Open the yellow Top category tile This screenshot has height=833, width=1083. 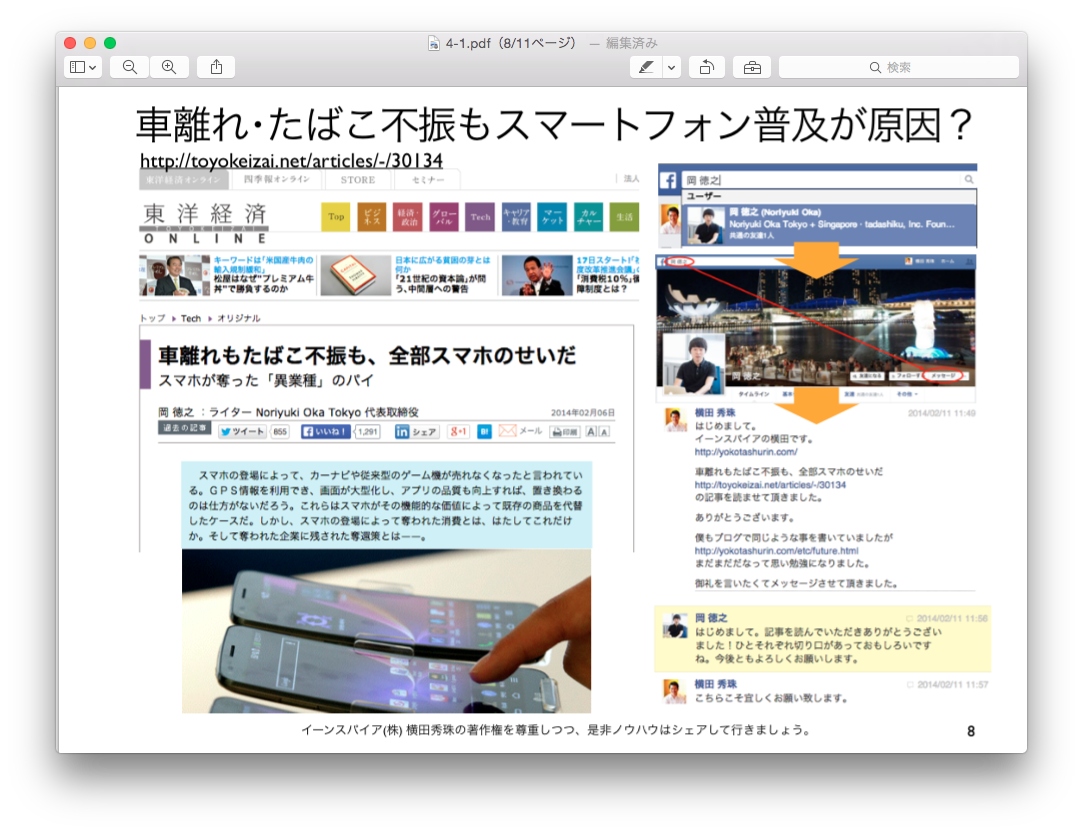[336, 217]
